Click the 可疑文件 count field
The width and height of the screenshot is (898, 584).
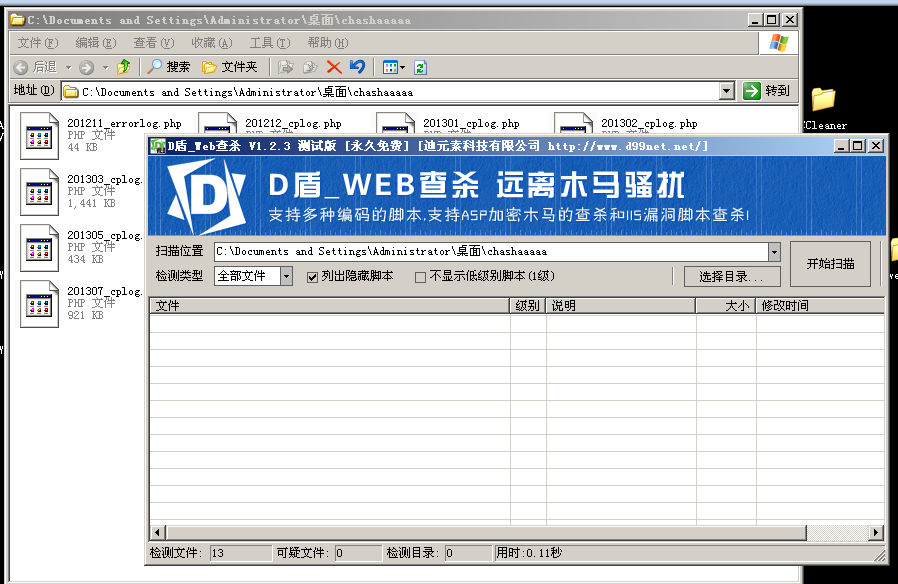(358, 553)
